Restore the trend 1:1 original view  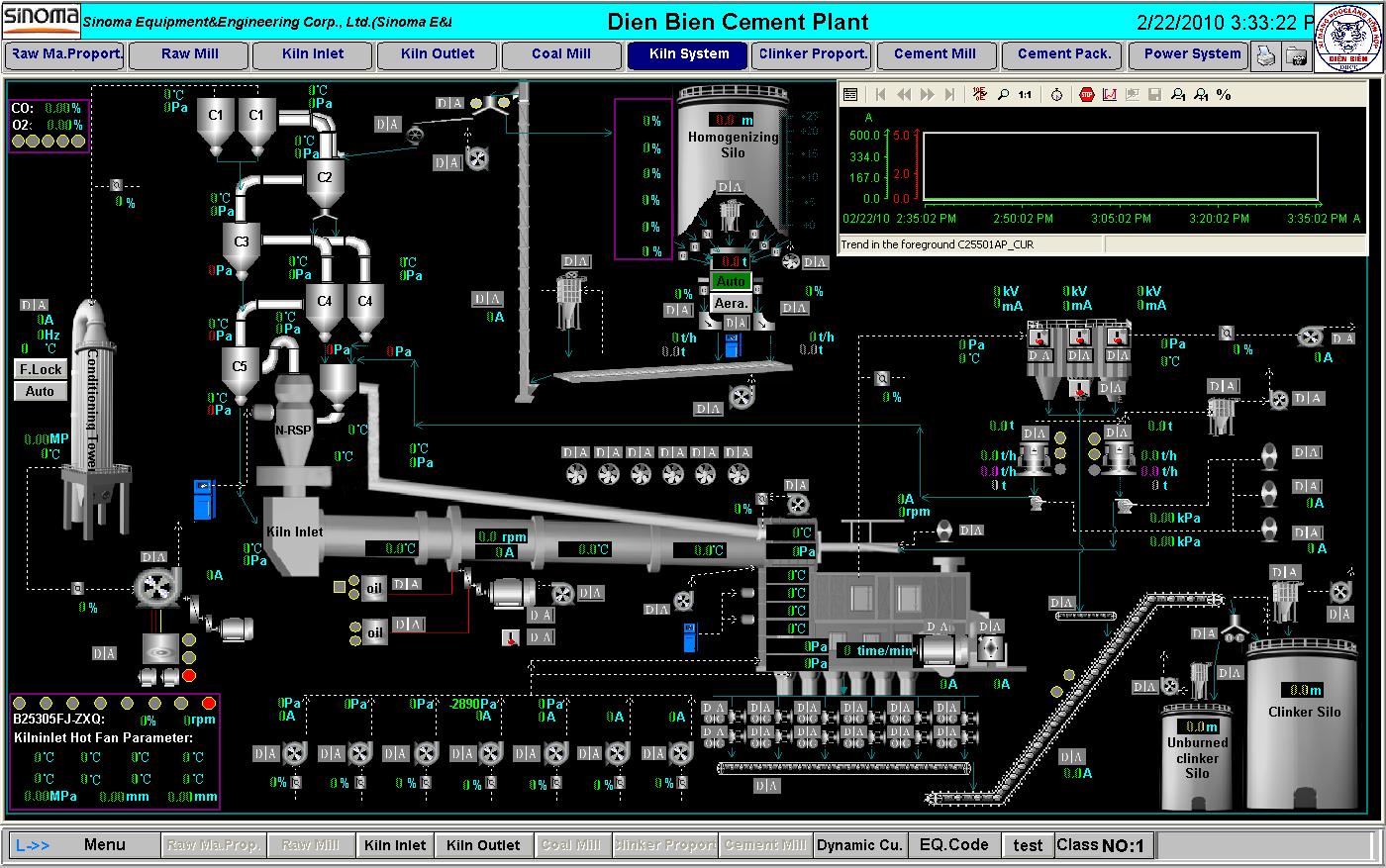coord(1025,94)
